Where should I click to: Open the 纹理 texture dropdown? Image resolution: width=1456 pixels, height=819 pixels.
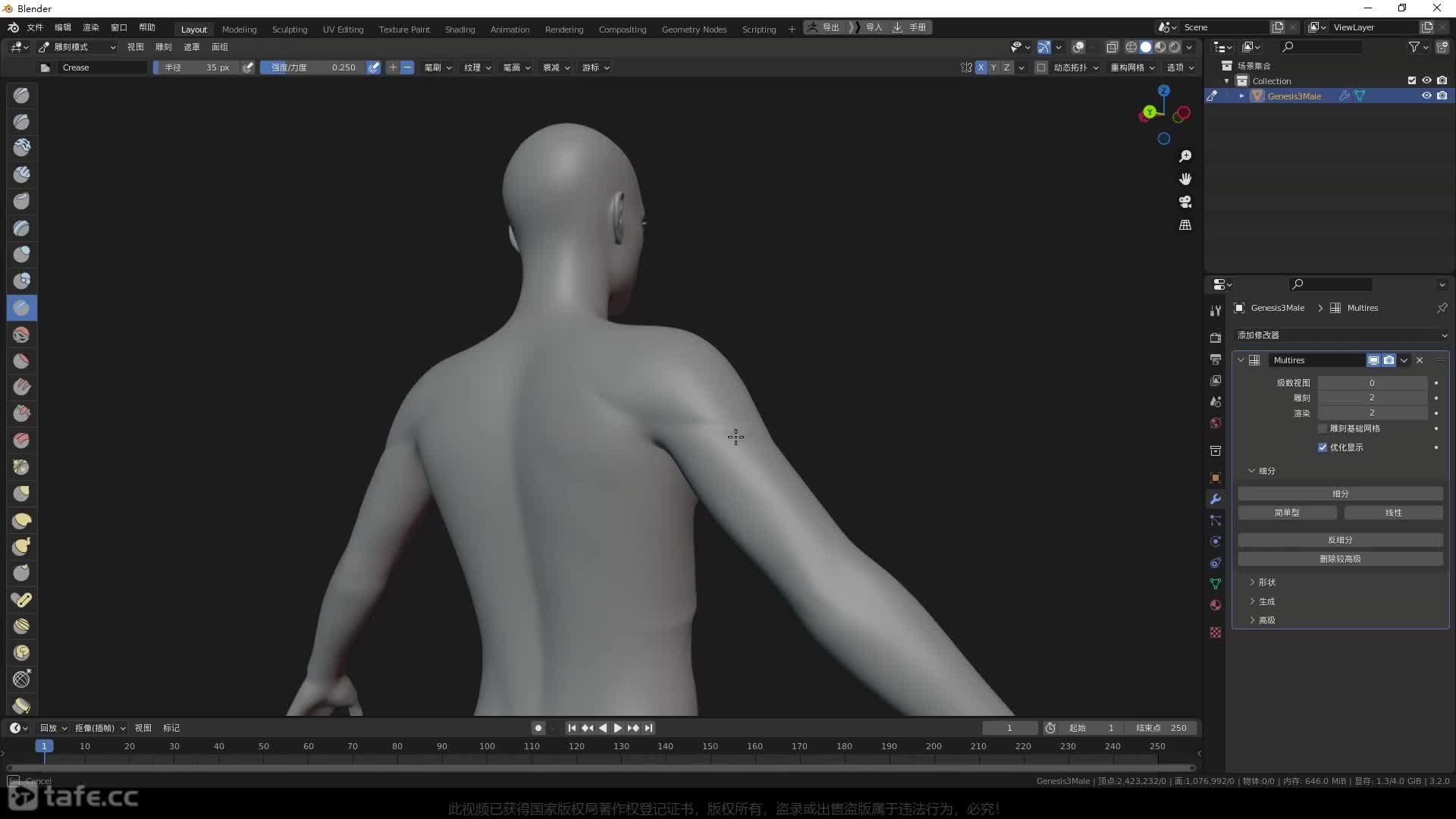tap(478, 67)
